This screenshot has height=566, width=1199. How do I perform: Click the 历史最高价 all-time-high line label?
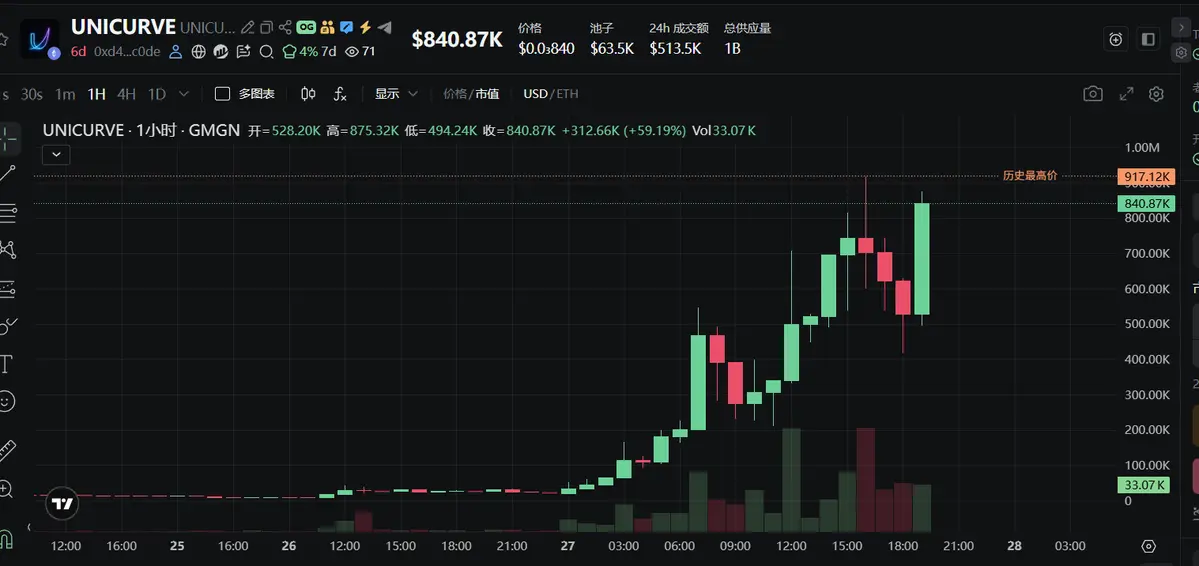click(x=1030, y=176)
